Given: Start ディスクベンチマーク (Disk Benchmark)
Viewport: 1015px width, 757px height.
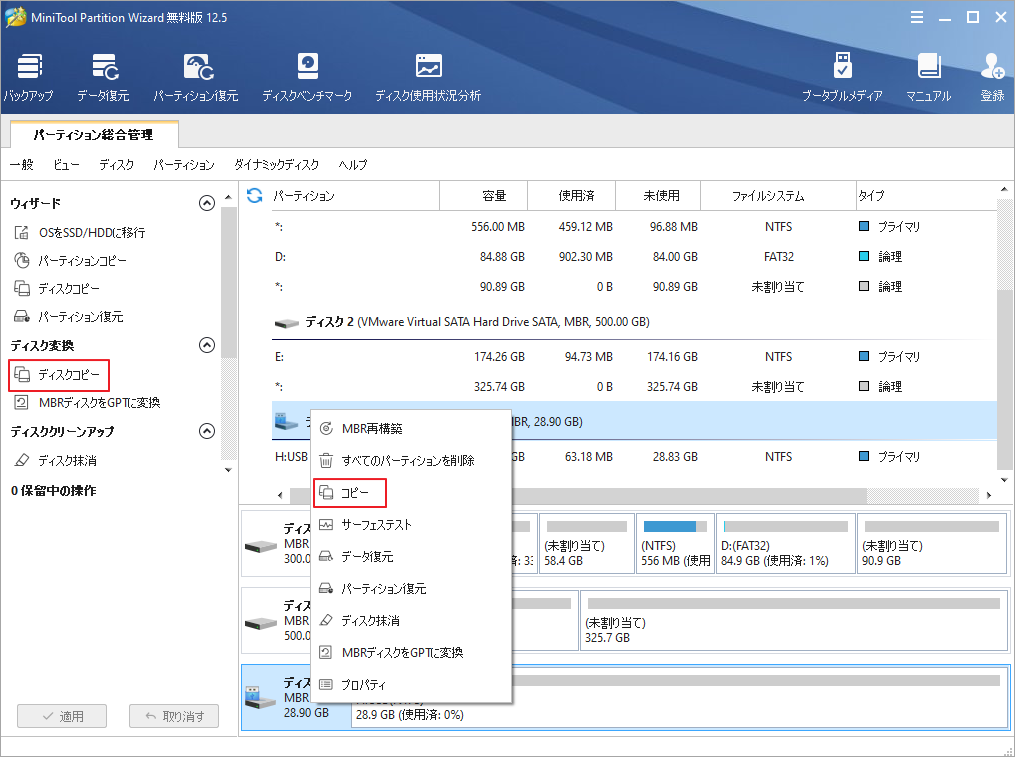Looking at the screenshot, I should point(307,78).
